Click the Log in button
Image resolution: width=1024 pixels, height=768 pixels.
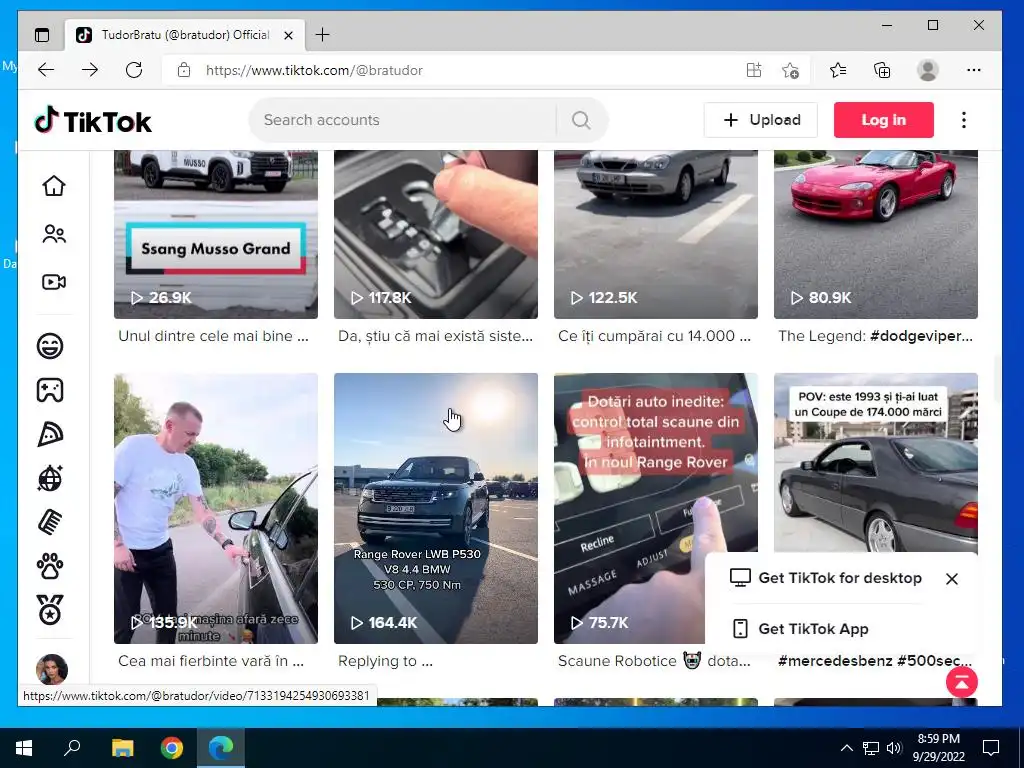[x=884, y=120]
